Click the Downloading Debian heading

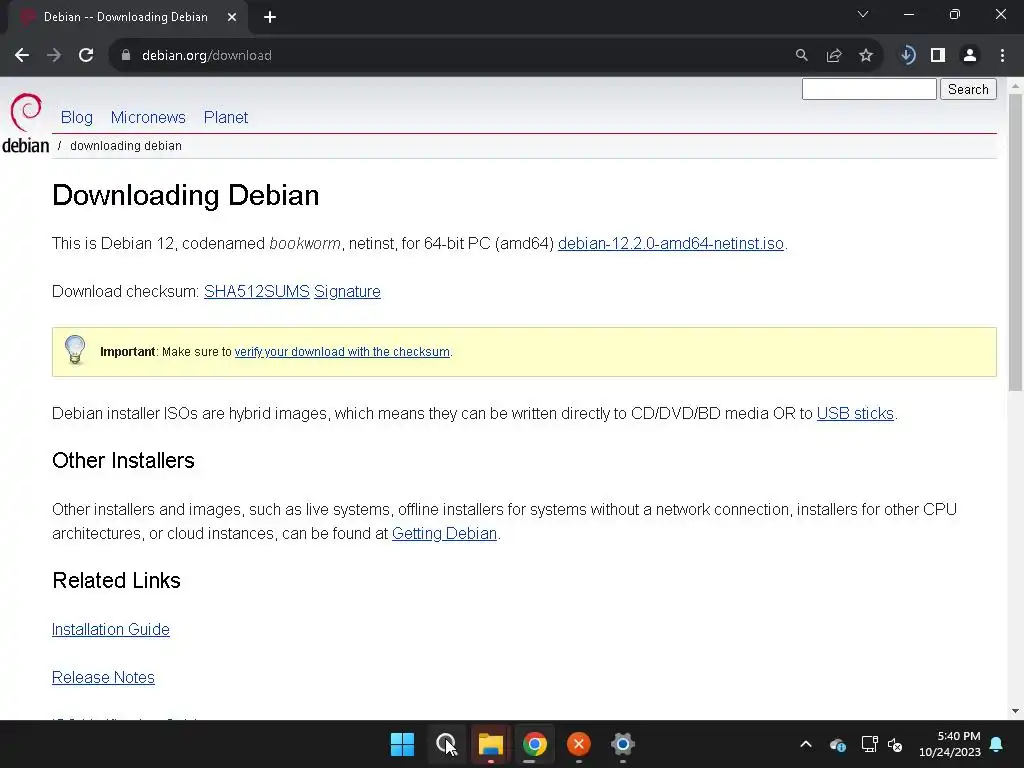click(185, 195)
